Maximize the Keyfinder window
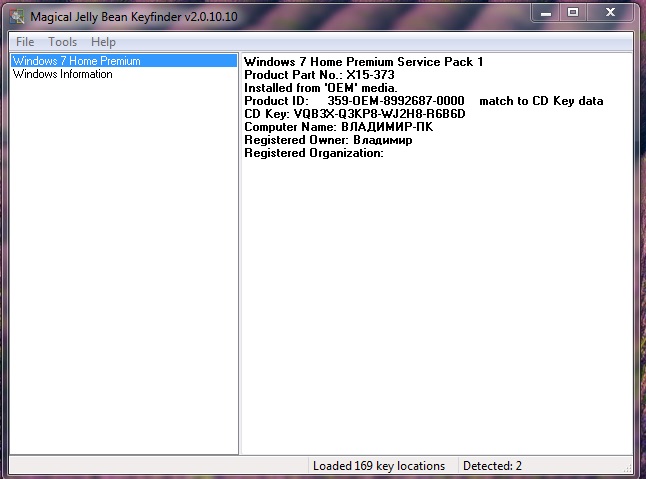646x479 pixels. click(x=573, y=12)
